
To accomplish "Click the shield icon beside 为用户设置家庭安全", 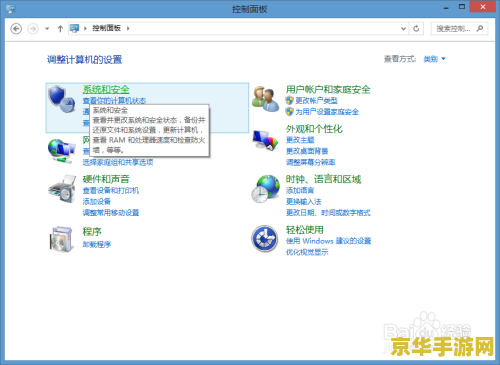I will [x=289, y=112].
